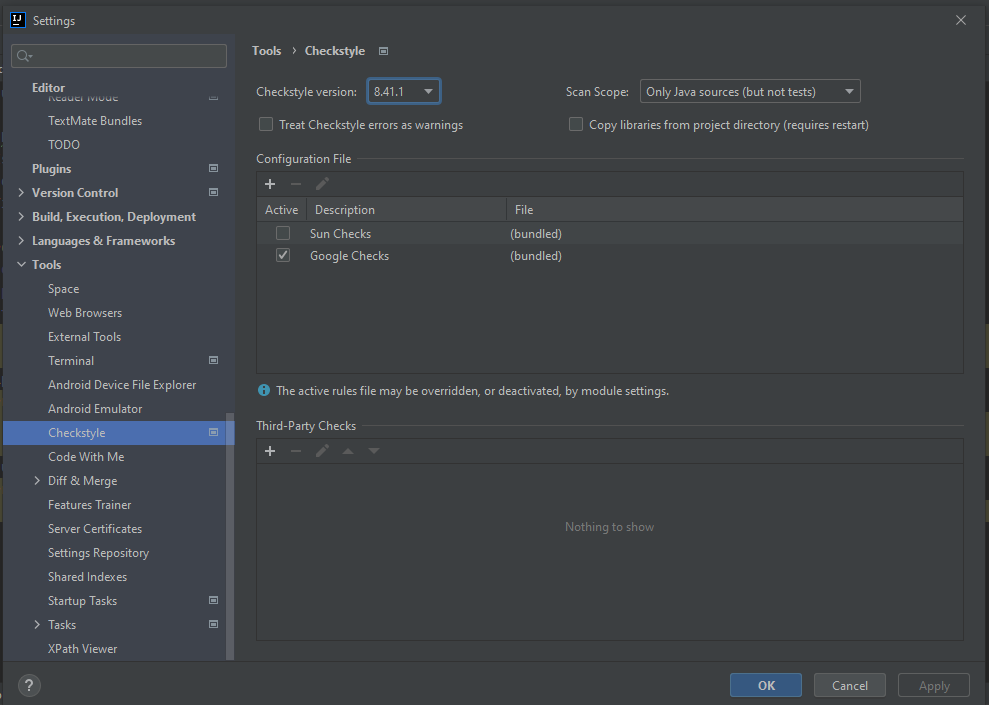Open help with the question mark button
Image resolution: width=989 pixels, height=705 pixels.
[x=29, y=685]
